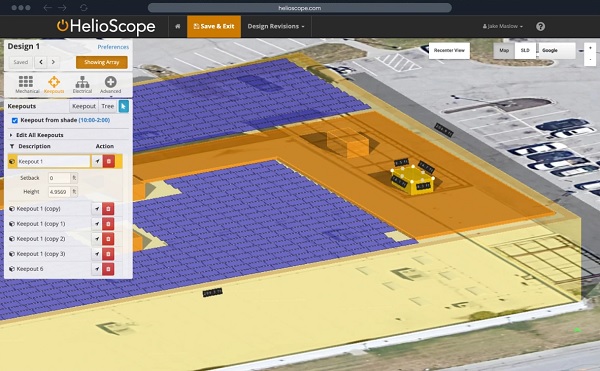Viewport: 600px width, 371px height.
Task: Select the Mechanical tab icon
Action: click(x=27, y=84)
